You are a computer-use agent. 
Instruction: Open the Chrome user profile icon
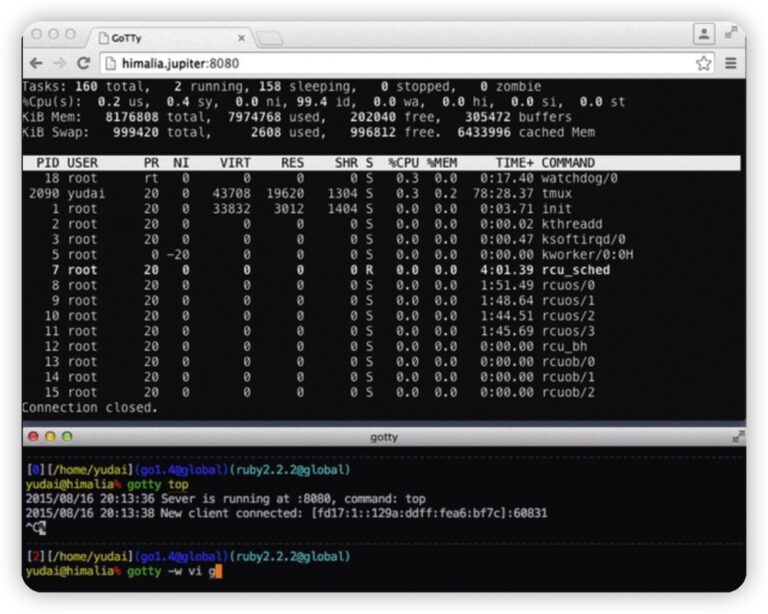pos(705,33)
